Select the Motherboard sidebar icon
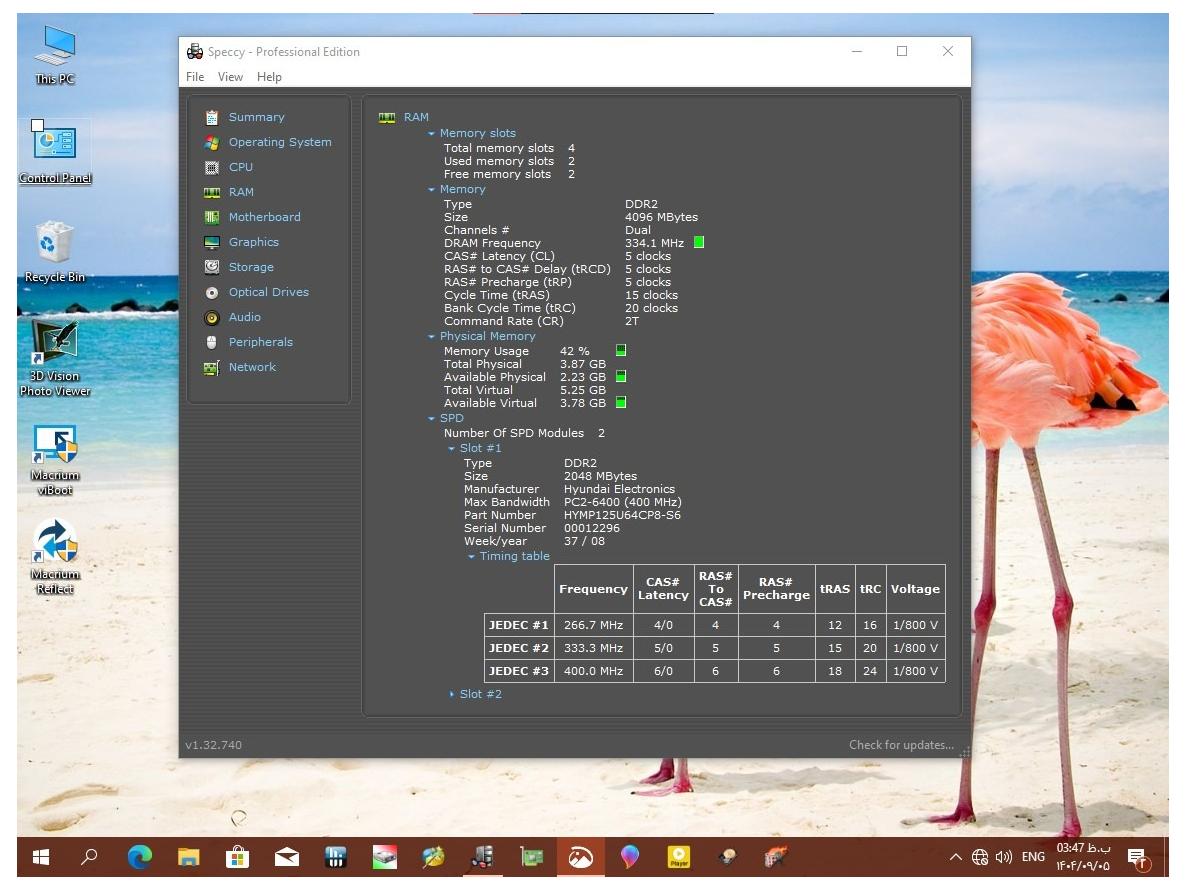Screen dimensions: 1187x890 211,217
